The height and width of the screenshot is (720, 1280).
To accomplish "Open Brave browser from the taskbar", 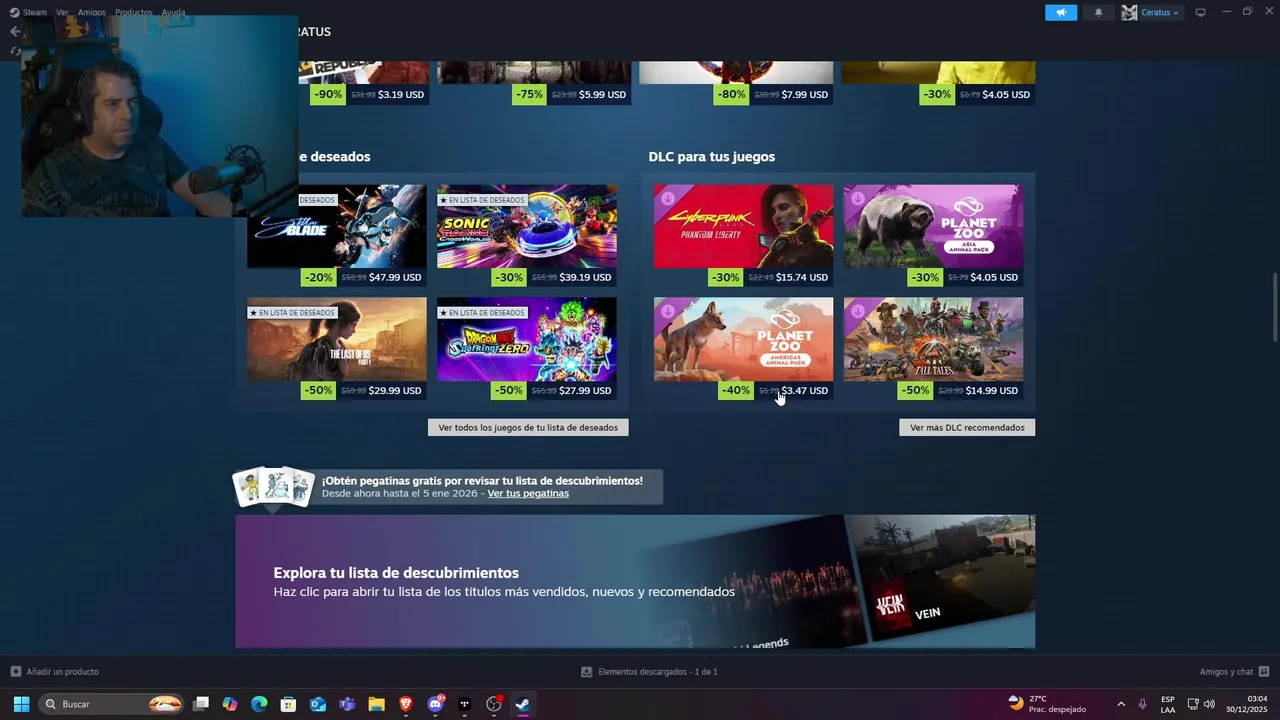I will tap(405, 704).
